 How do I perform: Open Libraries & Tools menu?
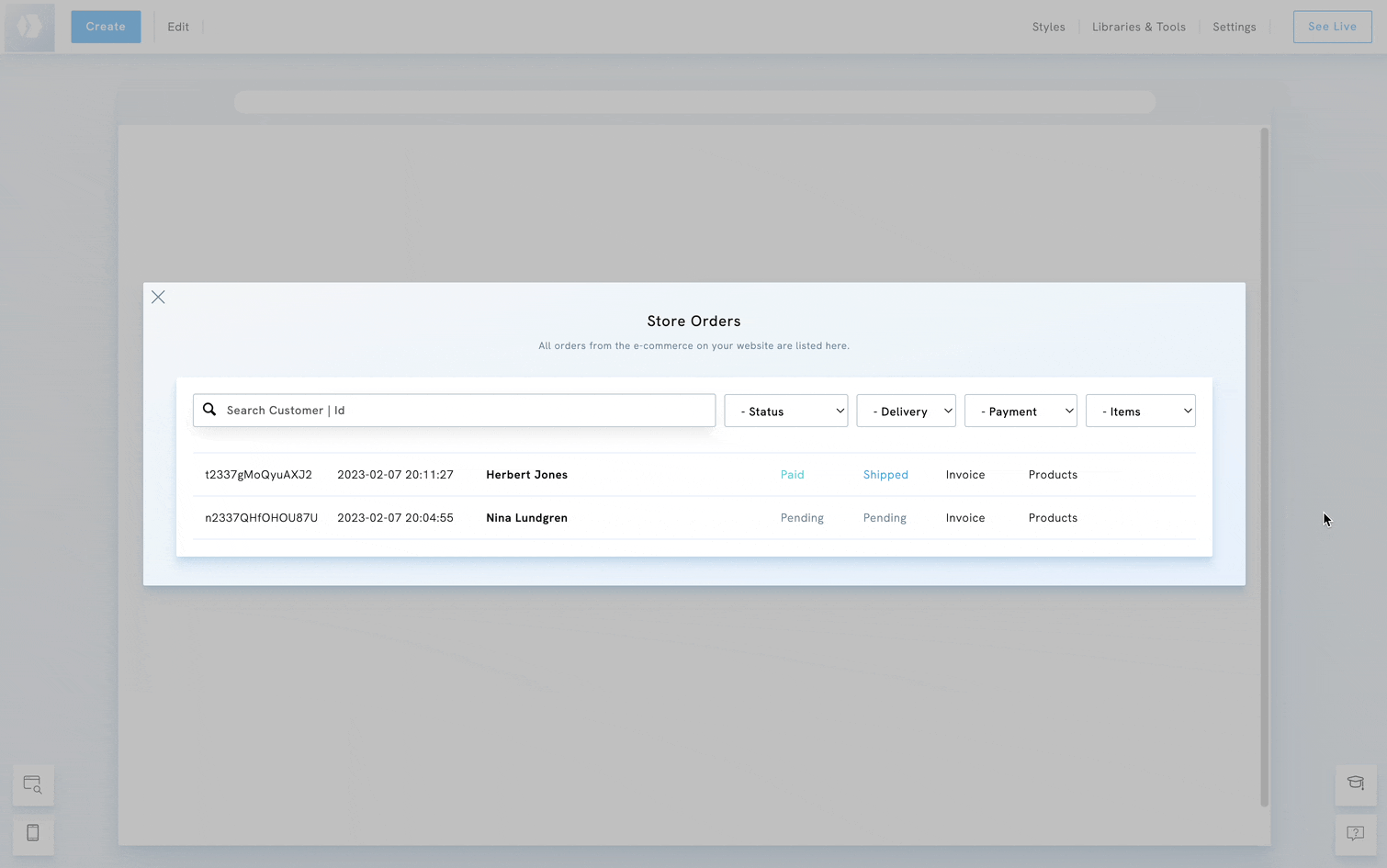[x=1138, y=27]
